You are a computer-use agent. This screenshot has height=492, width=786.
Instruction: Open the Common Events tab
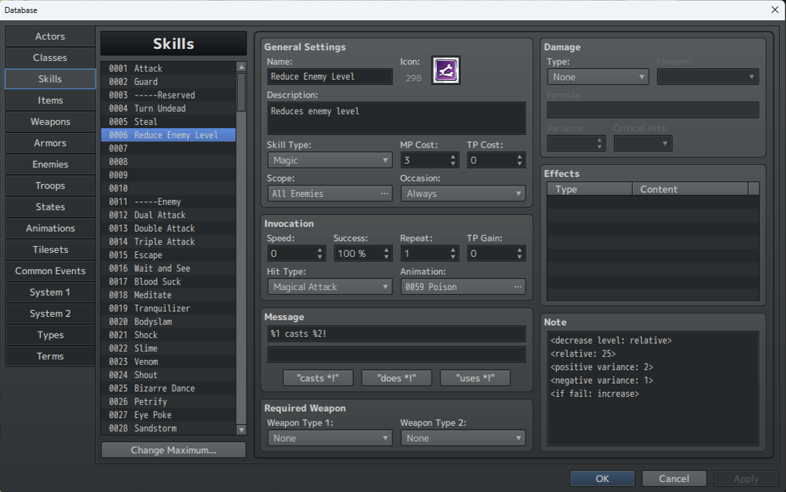click(50, 271)
